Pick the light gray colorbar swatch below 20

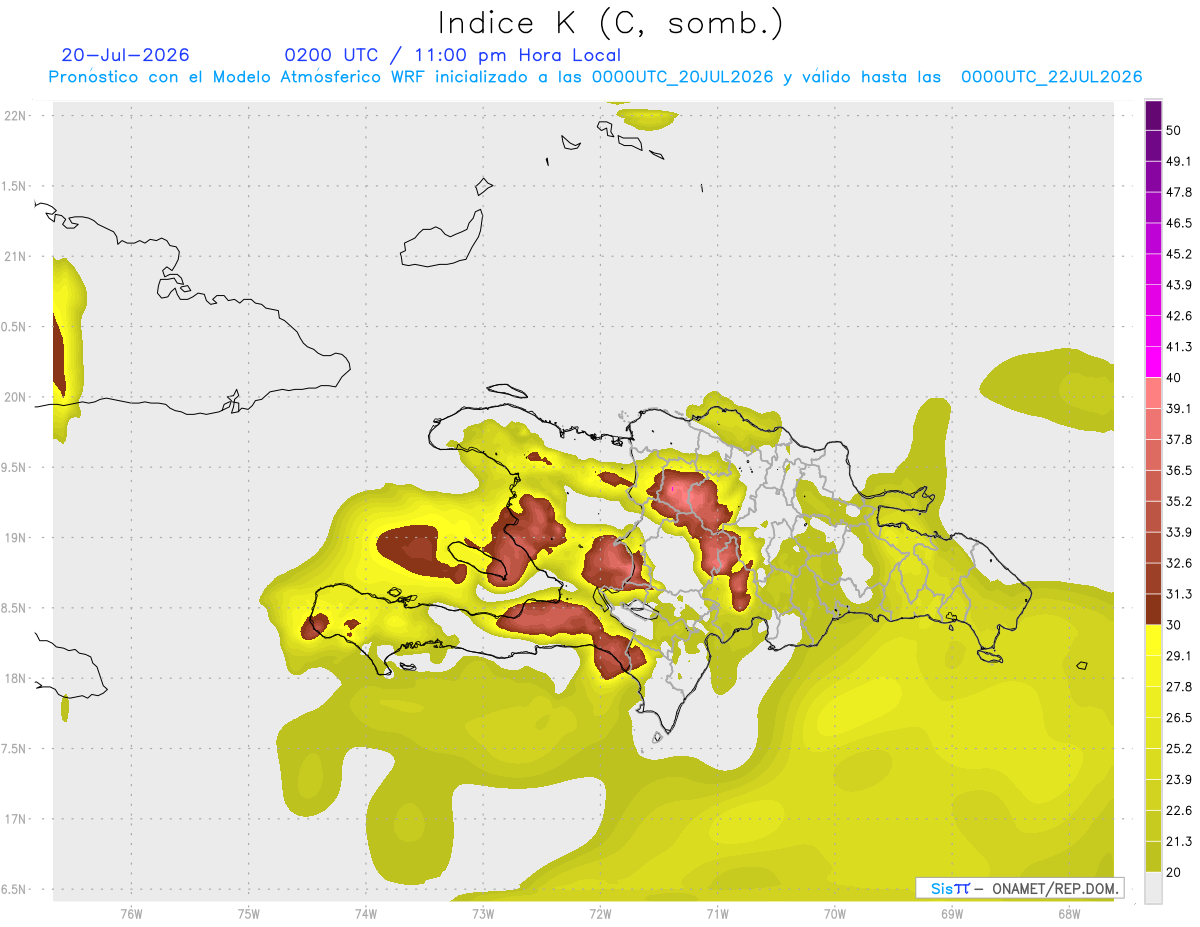pyautogui.click(x=1153, y=888)
